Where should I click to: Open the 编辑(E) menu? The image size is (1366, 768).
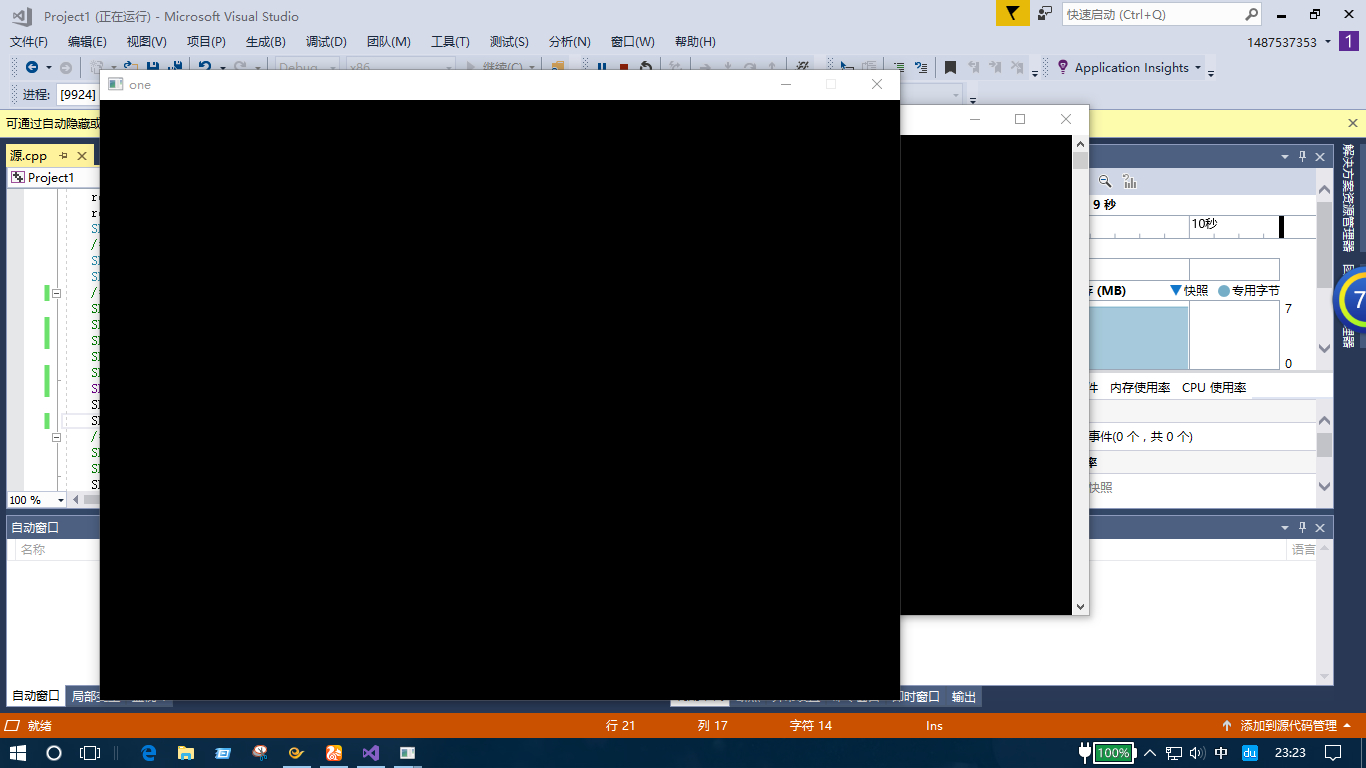(x=87, y=42)
